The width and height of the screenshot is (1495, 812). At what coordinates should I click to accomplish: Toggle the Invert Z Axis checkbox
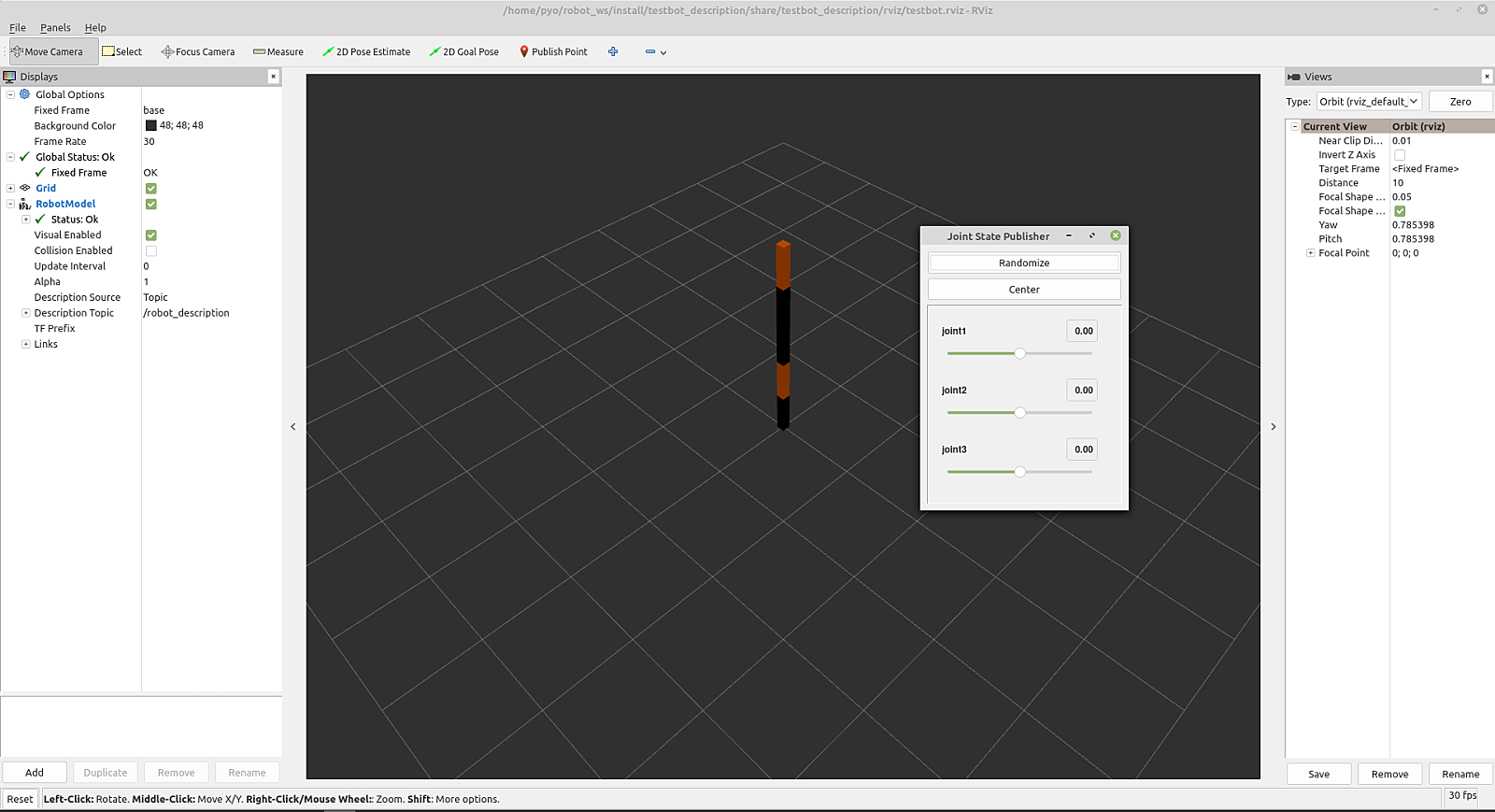coord(1400,155)
